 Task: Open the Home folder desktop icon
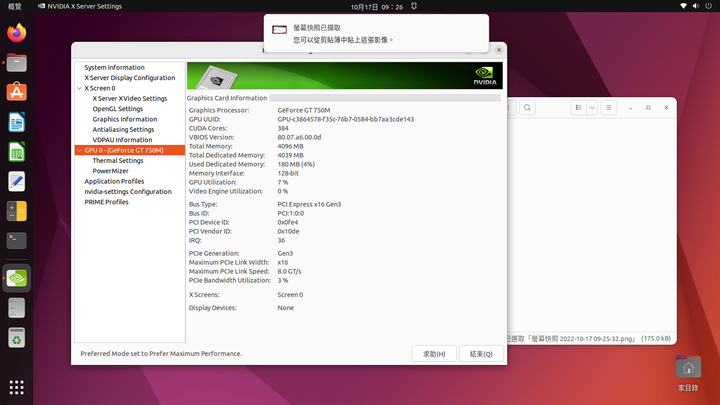688,373
